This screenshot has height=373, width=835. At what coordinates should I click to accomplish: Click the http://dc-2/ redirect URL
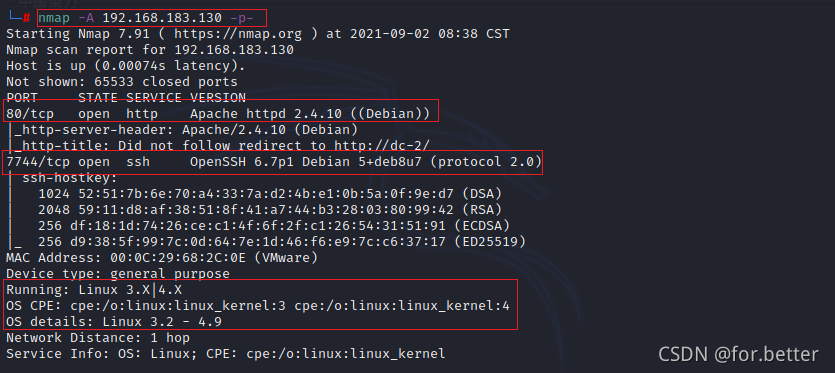point(382,145)
